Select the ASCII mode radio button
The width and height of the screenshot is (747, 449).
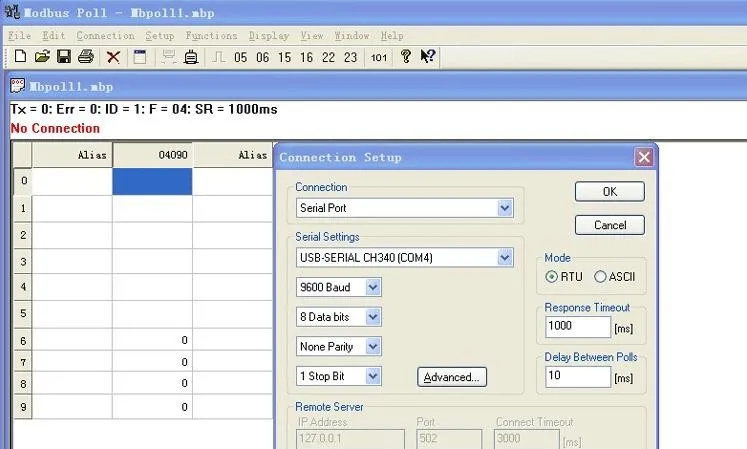[600, 276]
